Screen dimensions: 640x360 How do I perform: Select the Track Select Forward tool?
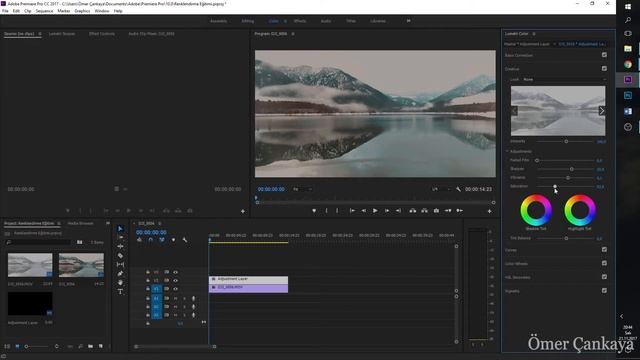tap(120, 238)
